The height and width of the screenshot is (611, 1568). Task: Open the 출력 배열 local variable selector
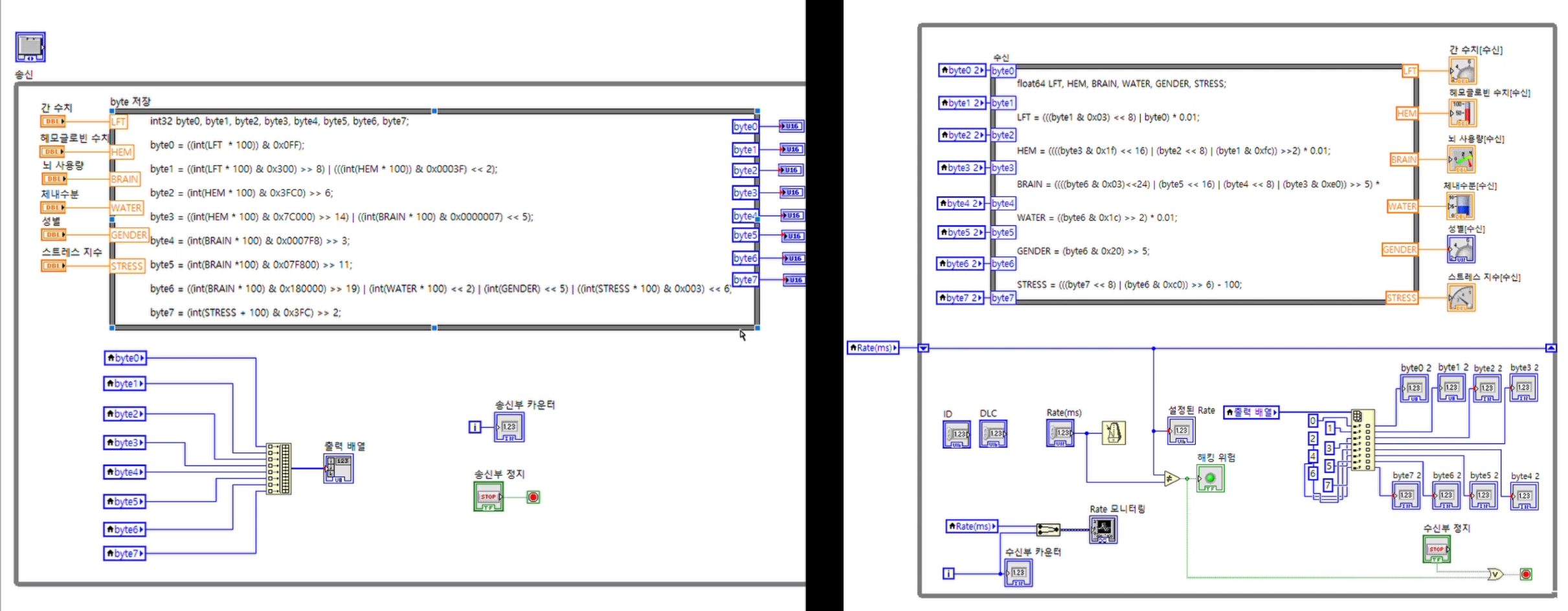1251,412
